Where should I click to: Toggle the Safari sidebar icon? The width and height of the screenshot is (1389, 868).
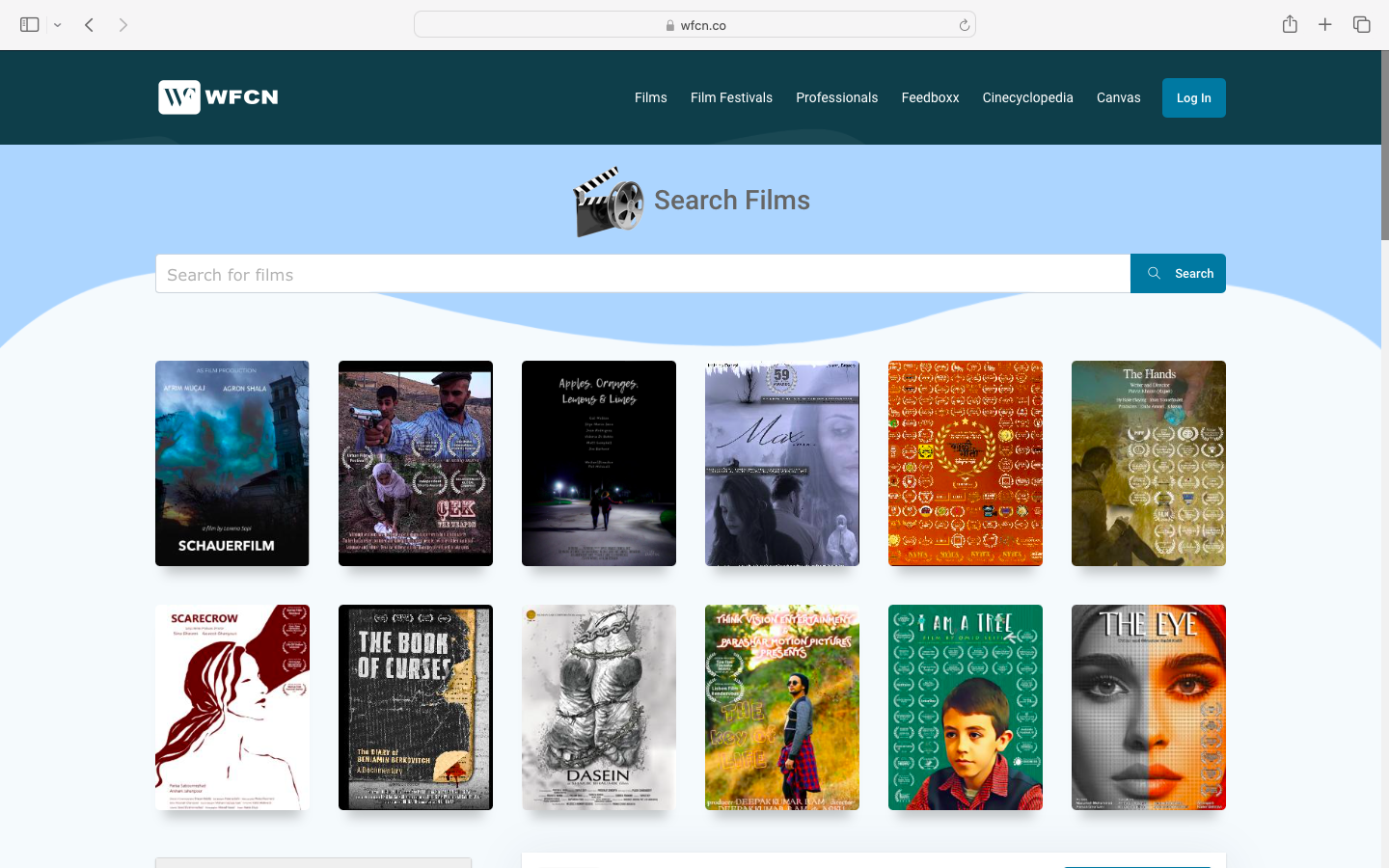coord(29,24)
